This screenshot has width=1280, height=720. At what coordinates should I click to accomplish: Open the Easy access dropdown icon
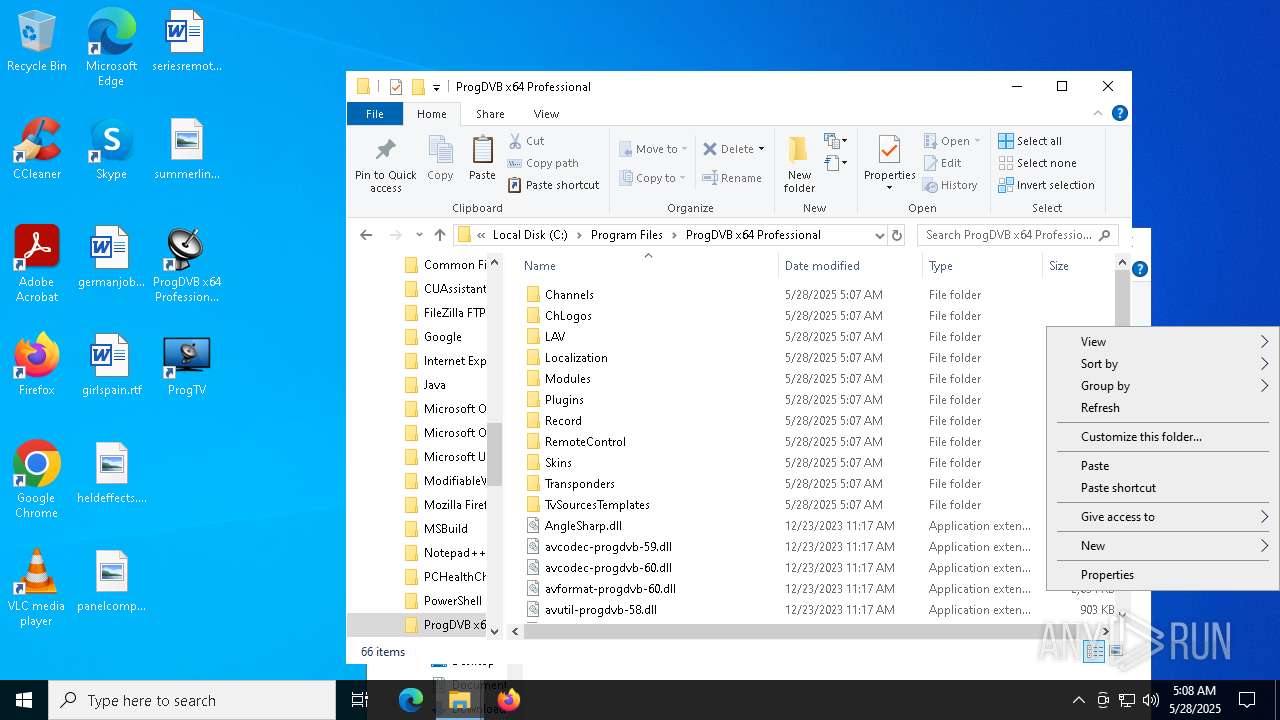[x=835, y=163]
